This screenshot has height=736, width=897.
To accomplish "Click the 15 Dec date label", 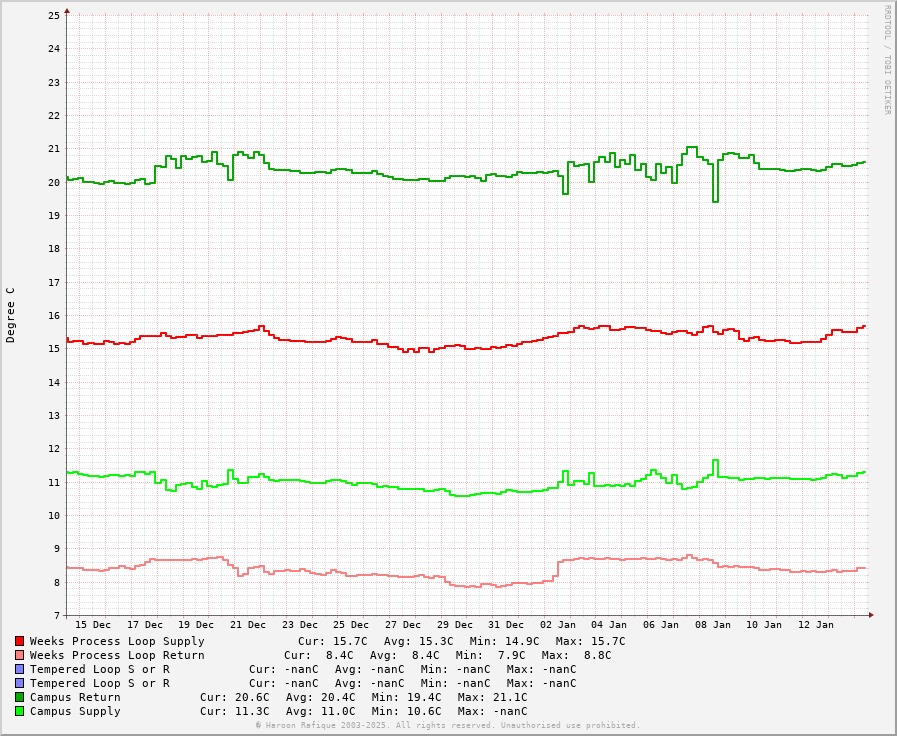I will pyautogui.click(x=93, y=625).
